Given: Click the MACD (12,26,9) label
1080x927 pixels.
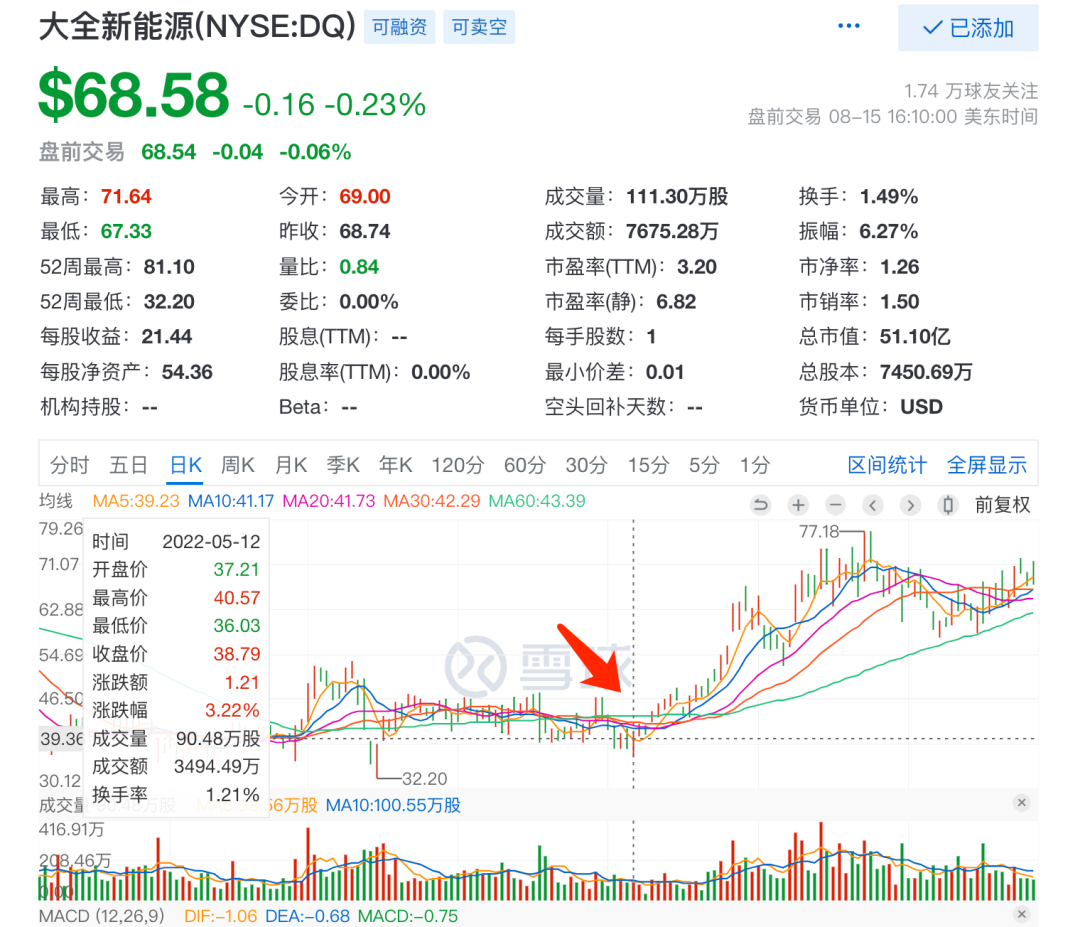Looking at the screenshot, I should pos(102,916).
